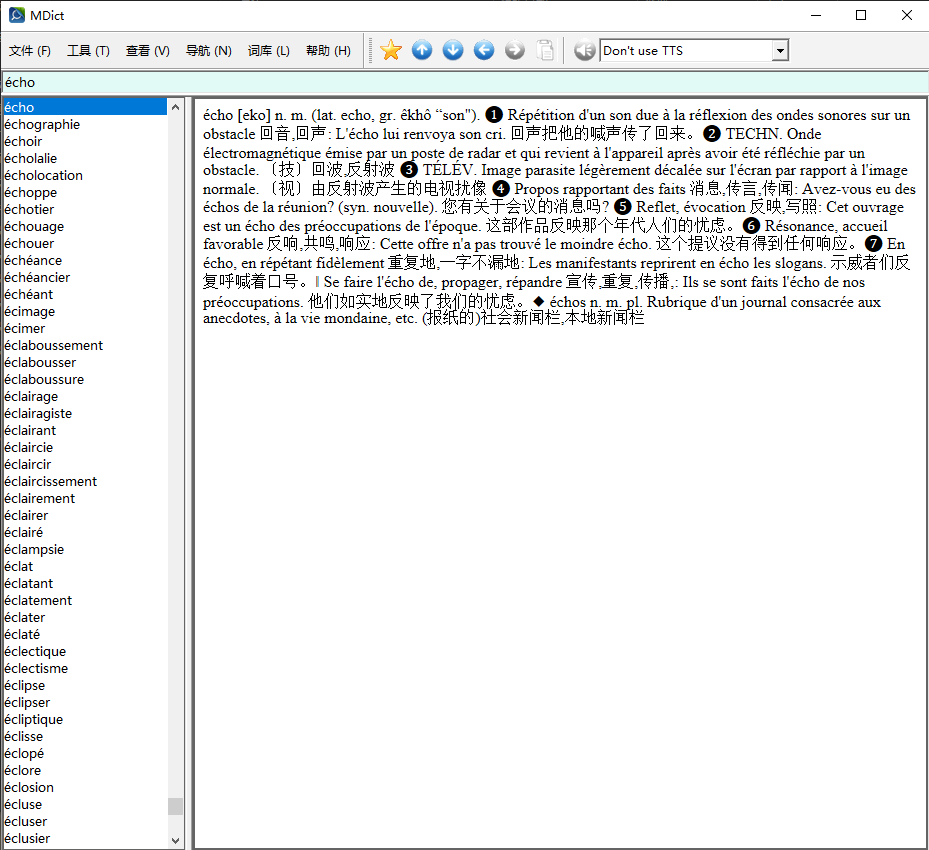This screenshot has height=850, width=929.
Task: Open the 词库 (L) menu
Action: pyautogui.click(x=268, y=51)
